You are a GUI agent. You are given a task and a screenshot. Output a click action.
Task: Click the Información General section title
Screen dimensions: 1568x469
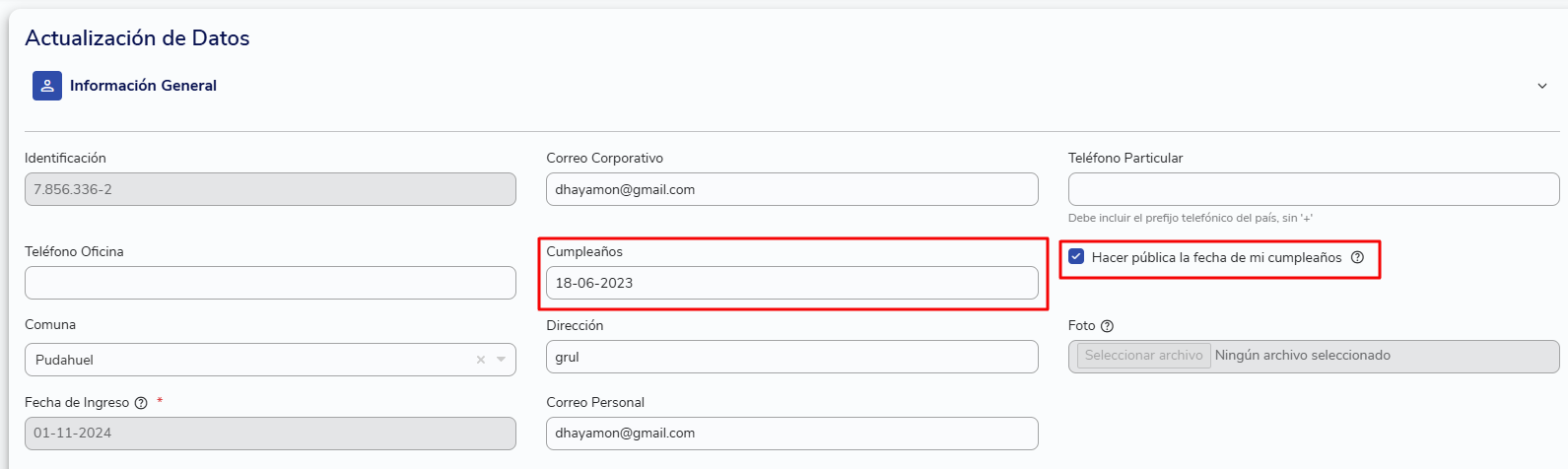click(x=143, y=86)
